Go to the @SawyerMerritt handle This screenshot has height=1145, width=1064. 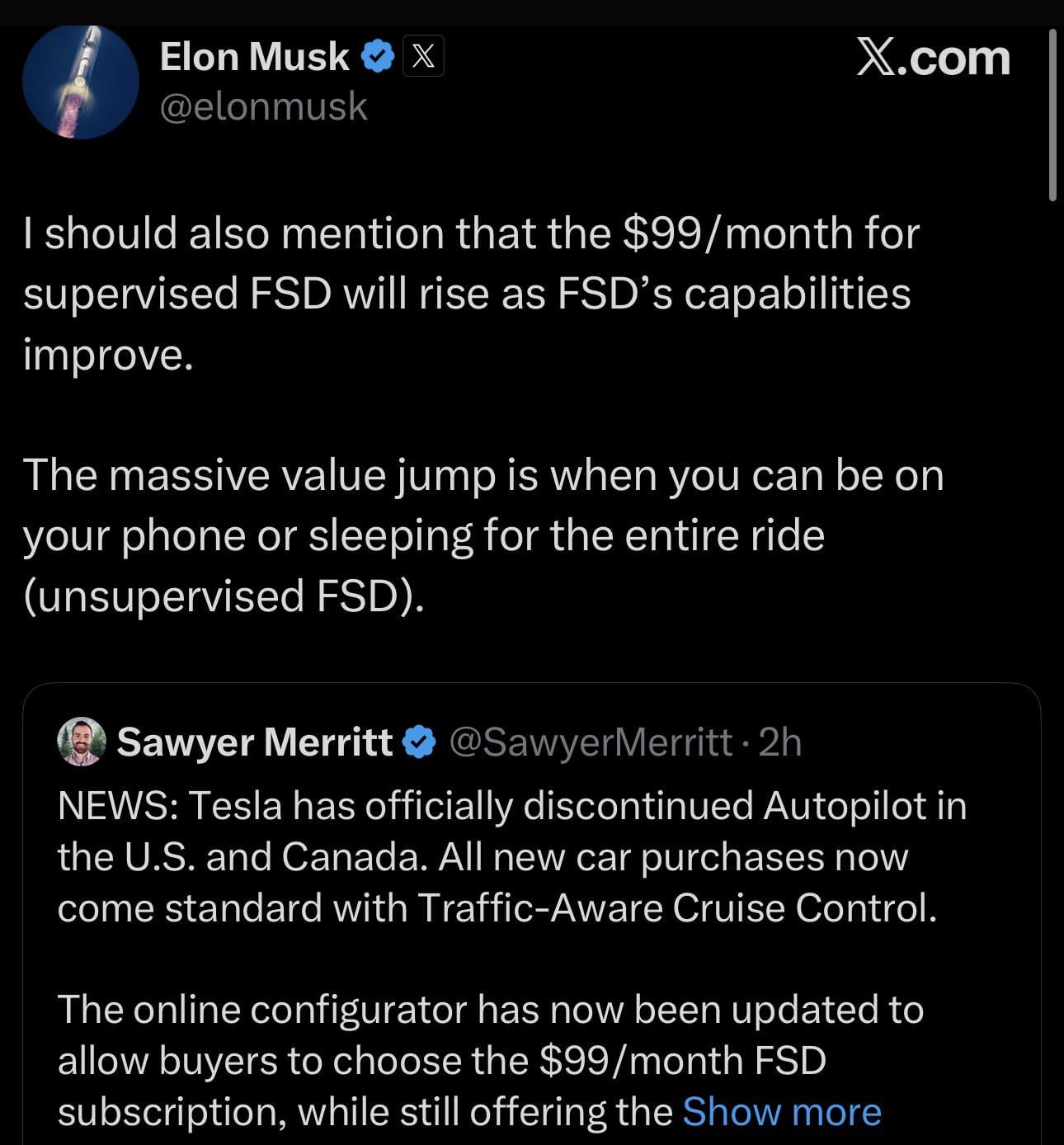pyautogui.click(x=591, y=742)
